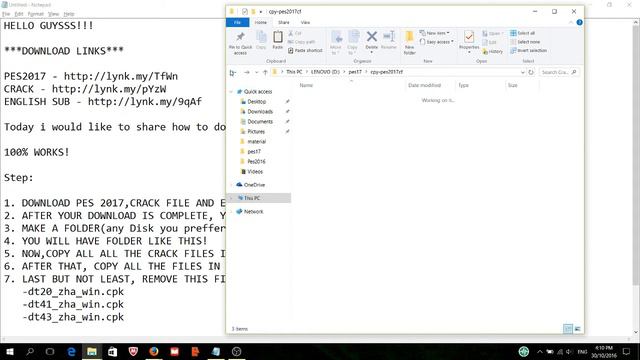Collapse the Explorer ribbon with chevron
Image resolution: width=640 pixels, height=360 pixels.
coord(571,22)
